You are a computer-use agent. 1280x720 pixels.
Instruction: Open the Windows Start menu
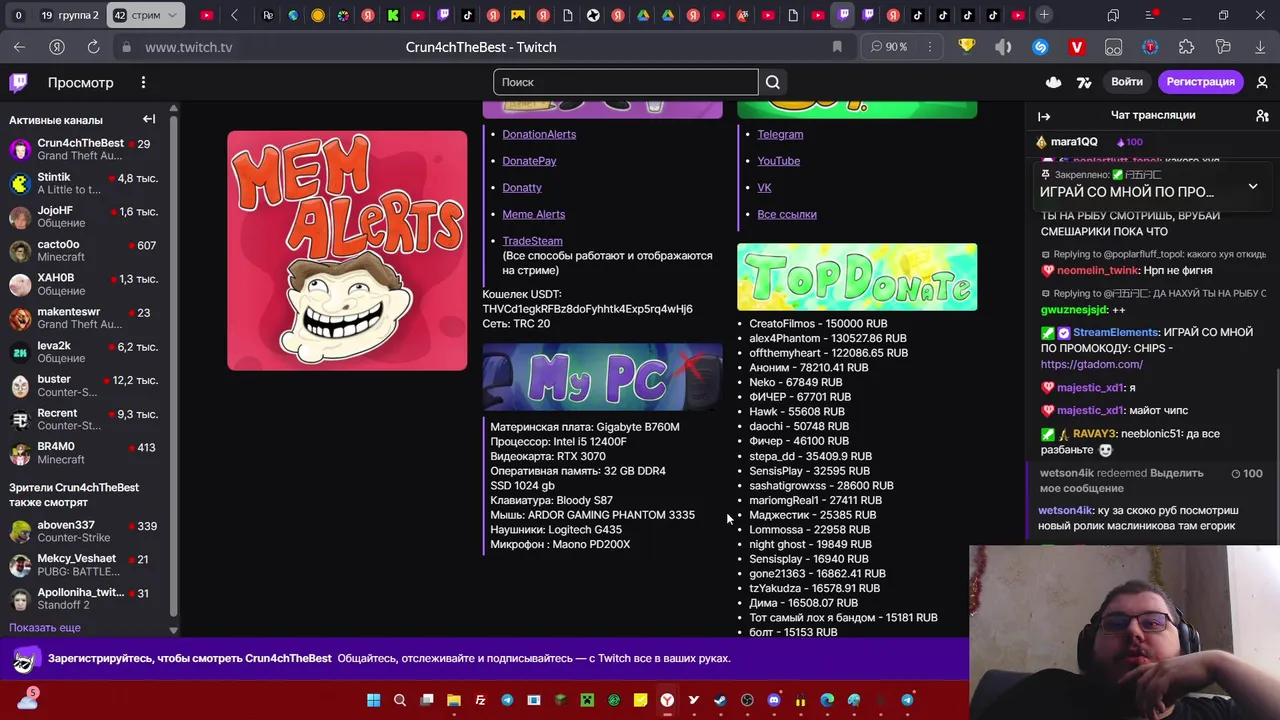(x=373, y=700)
